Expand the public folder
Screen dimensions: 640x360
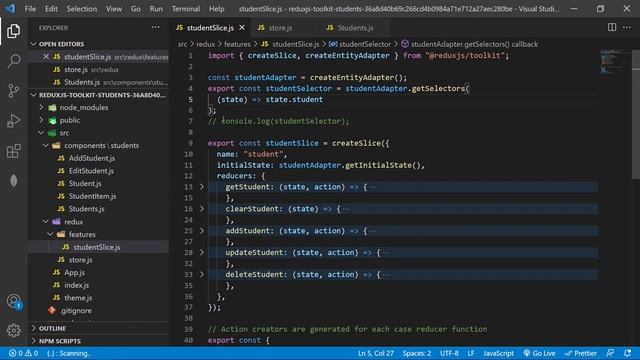(x=42, y=120)
